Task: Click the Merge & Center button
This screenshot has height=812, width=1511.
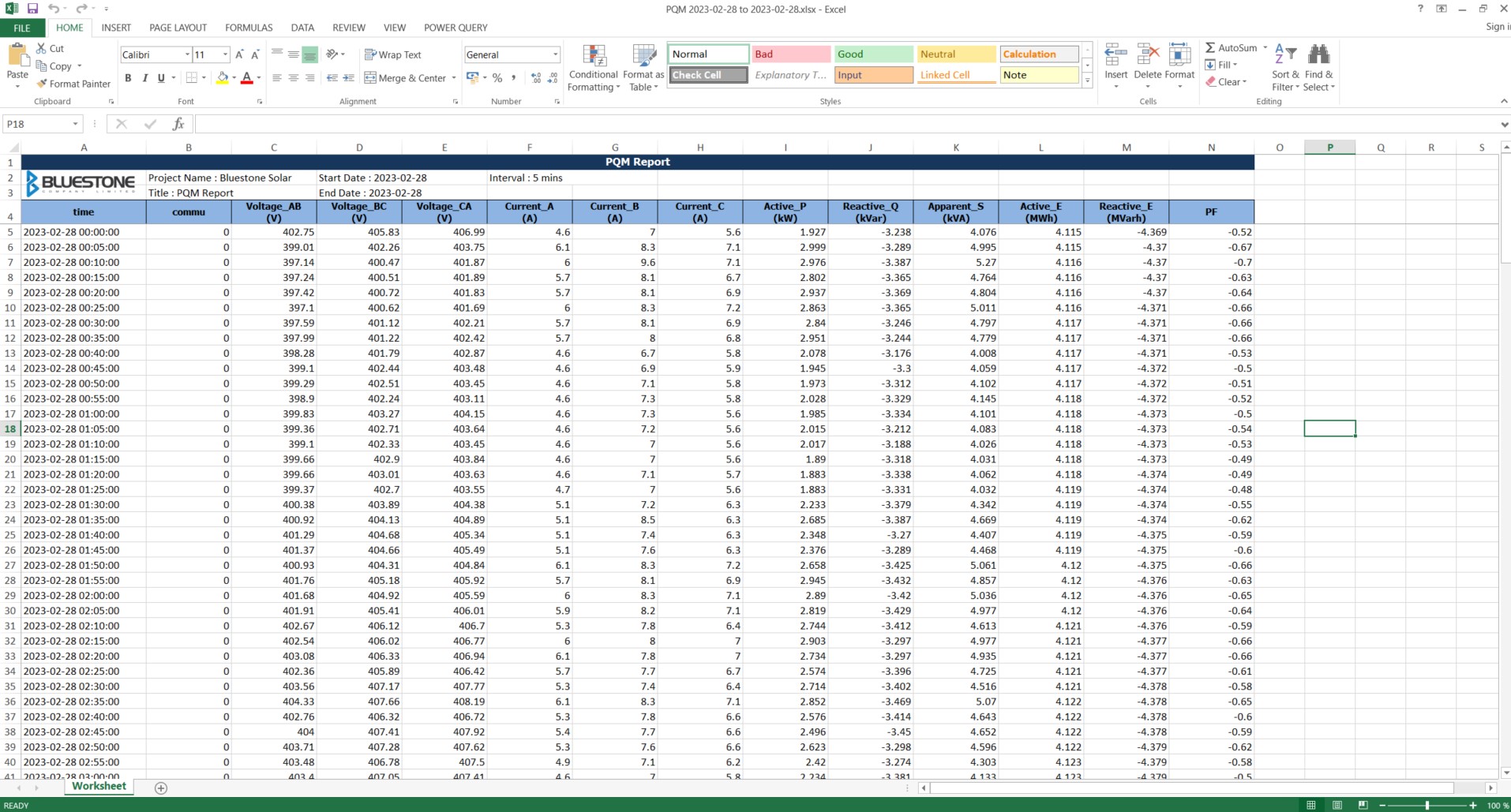Action: pyautogui.click(x=405, y=78)
